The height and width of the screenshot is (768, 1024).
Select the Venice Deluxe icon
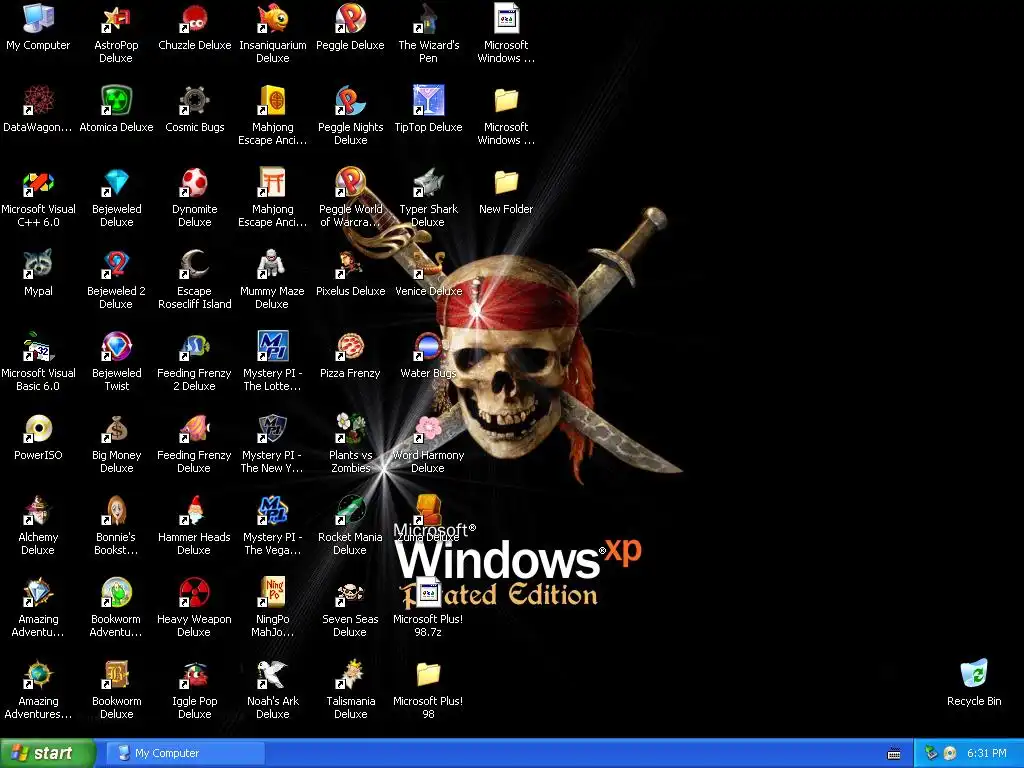point(428,264)
